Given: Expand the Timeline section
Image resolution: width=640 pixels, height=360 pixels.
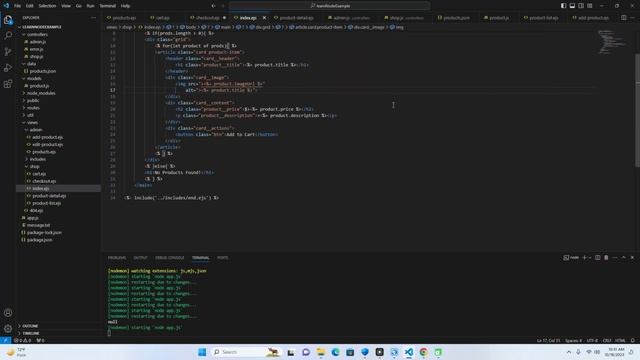Looking at the screenshot, I should coord(31,333).
